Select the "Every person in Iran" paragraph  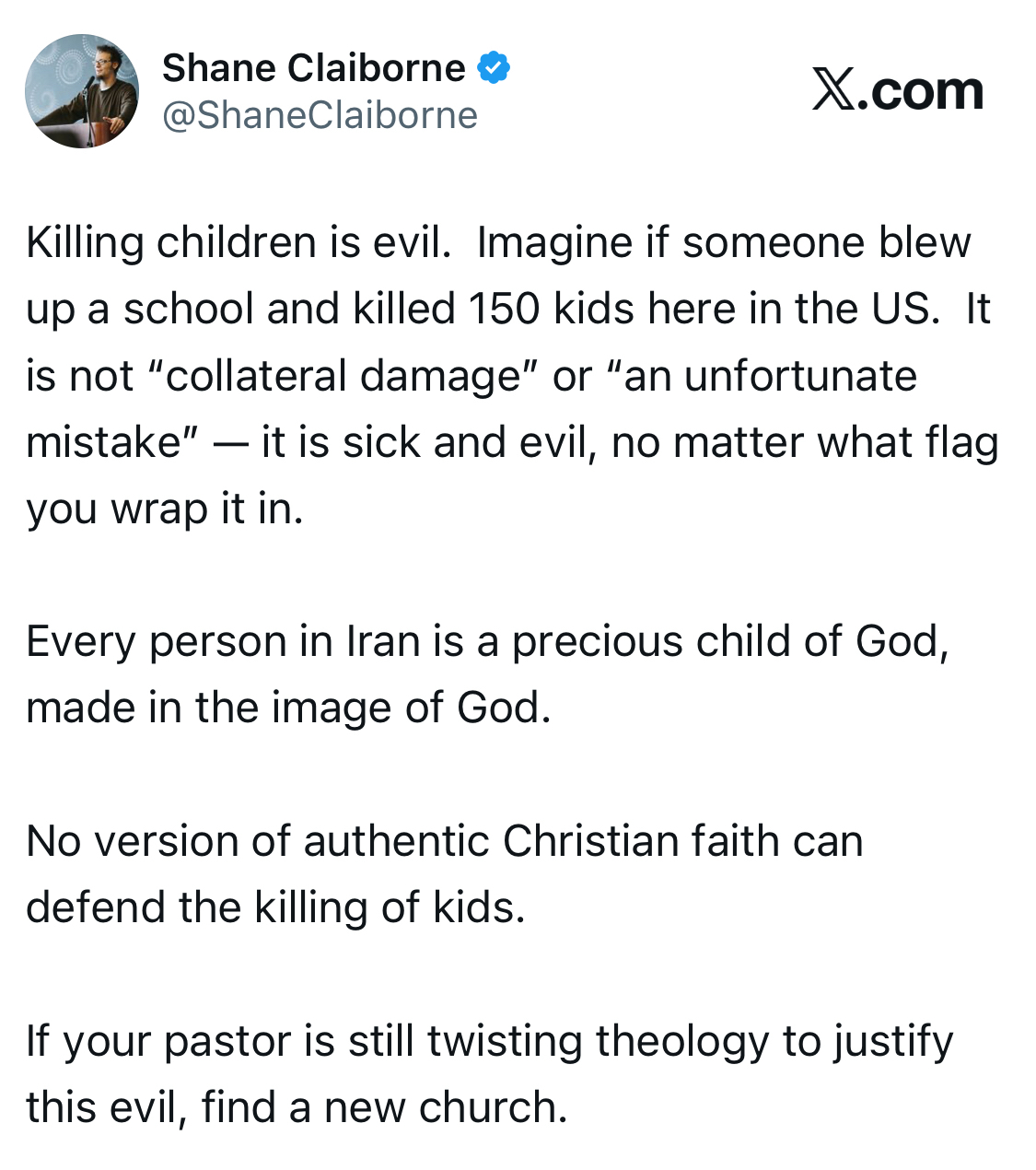point(486,673)
